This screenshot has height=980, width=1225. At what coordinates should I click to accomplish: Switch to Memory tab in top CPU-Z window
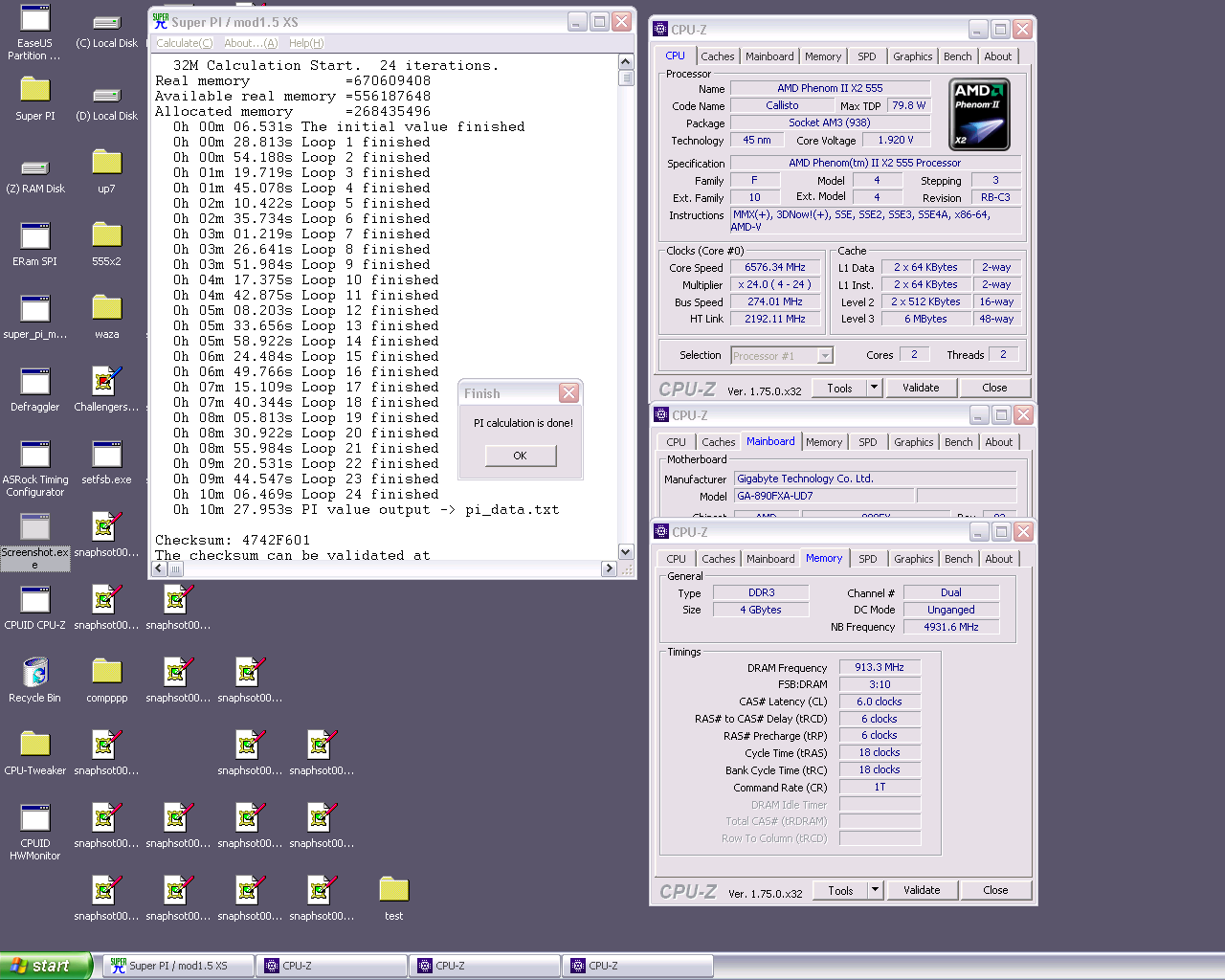[x=823, y=56]
